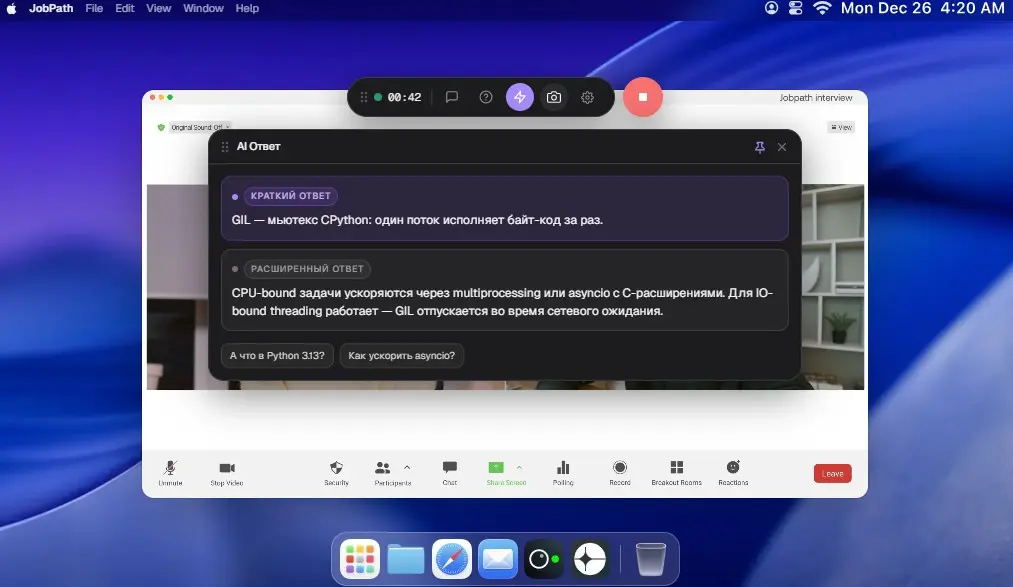The width and height of the screenshot is (1013, 587).
Task: Open the Finder folder in the Dock
Action: pos(406,559)
